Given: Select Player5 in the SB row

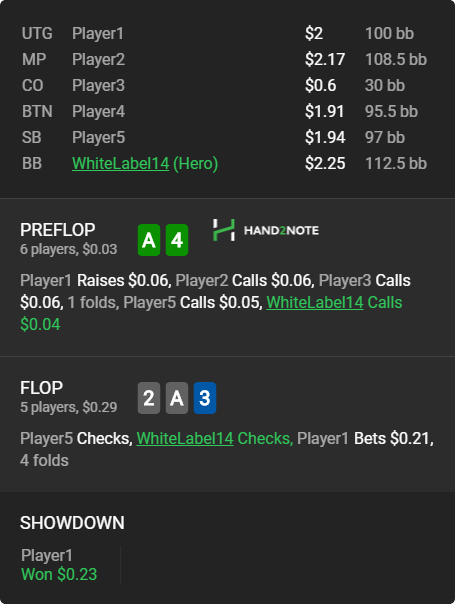Looking at the screenshot, I should pyautogui.click(x=98, y=138).
